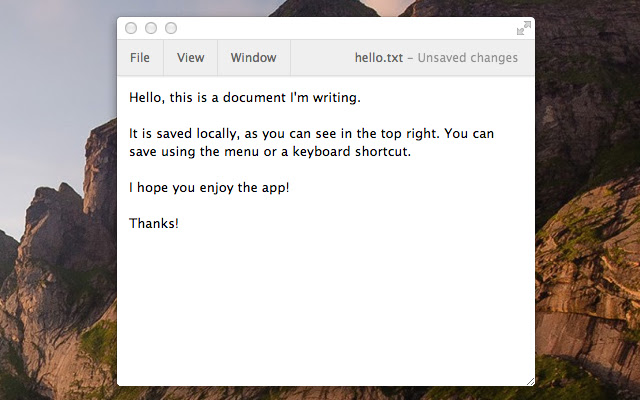Close the window using the leftmost circle
This screenshot has width=640, height=400.
pyautogui.click(x=131, y=28)
